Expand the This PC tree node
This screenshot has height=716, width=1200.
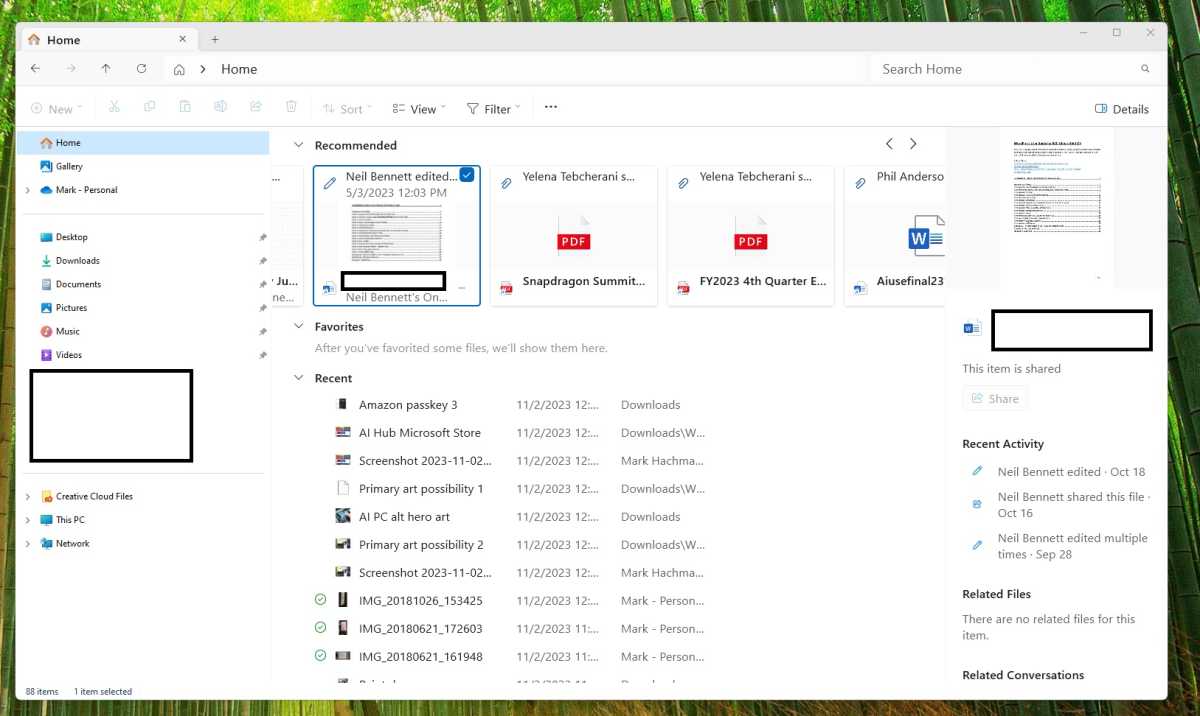(28, 520)
